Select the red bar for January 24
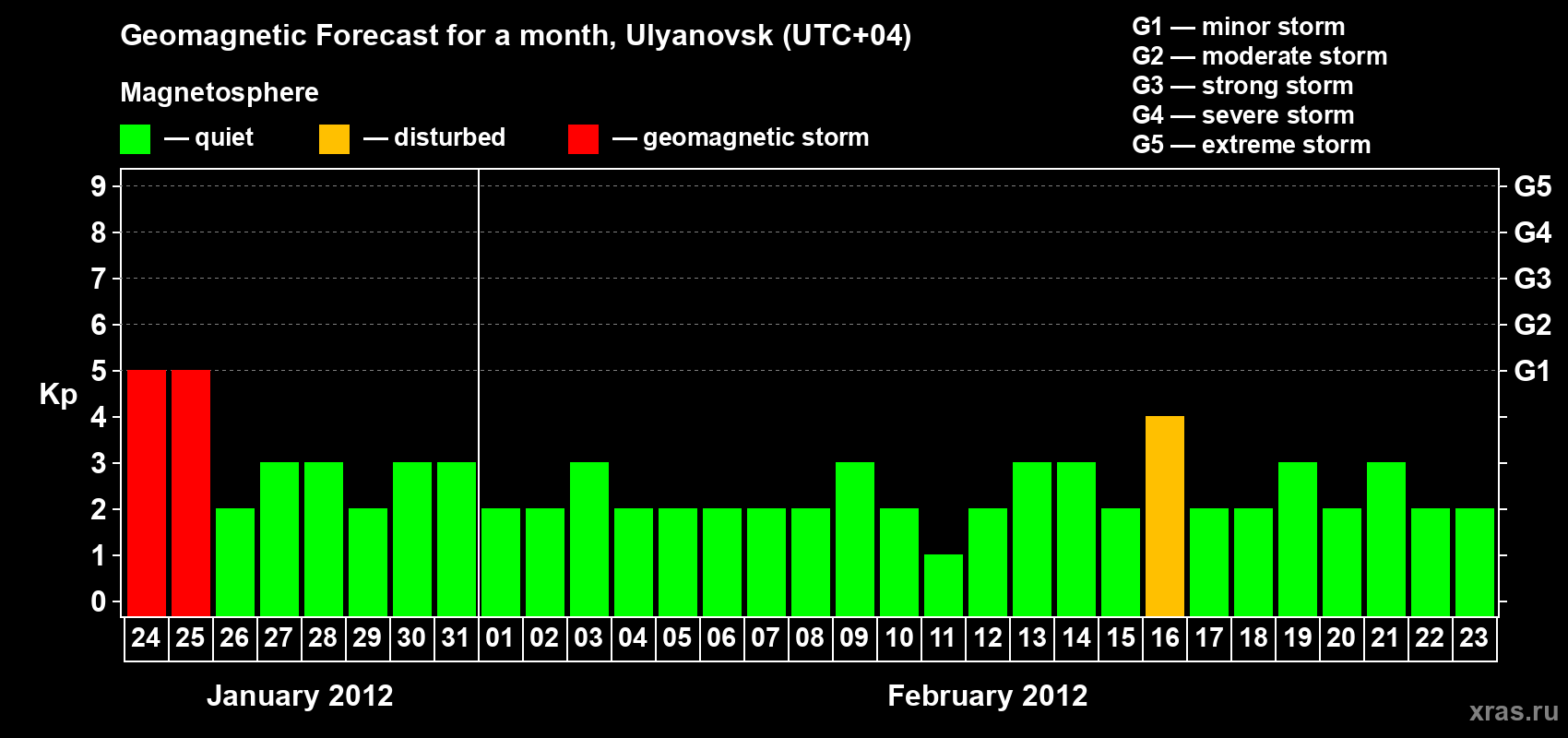Image resolution: width=1568 pixels, height=738 pixels. pos(147,493)
